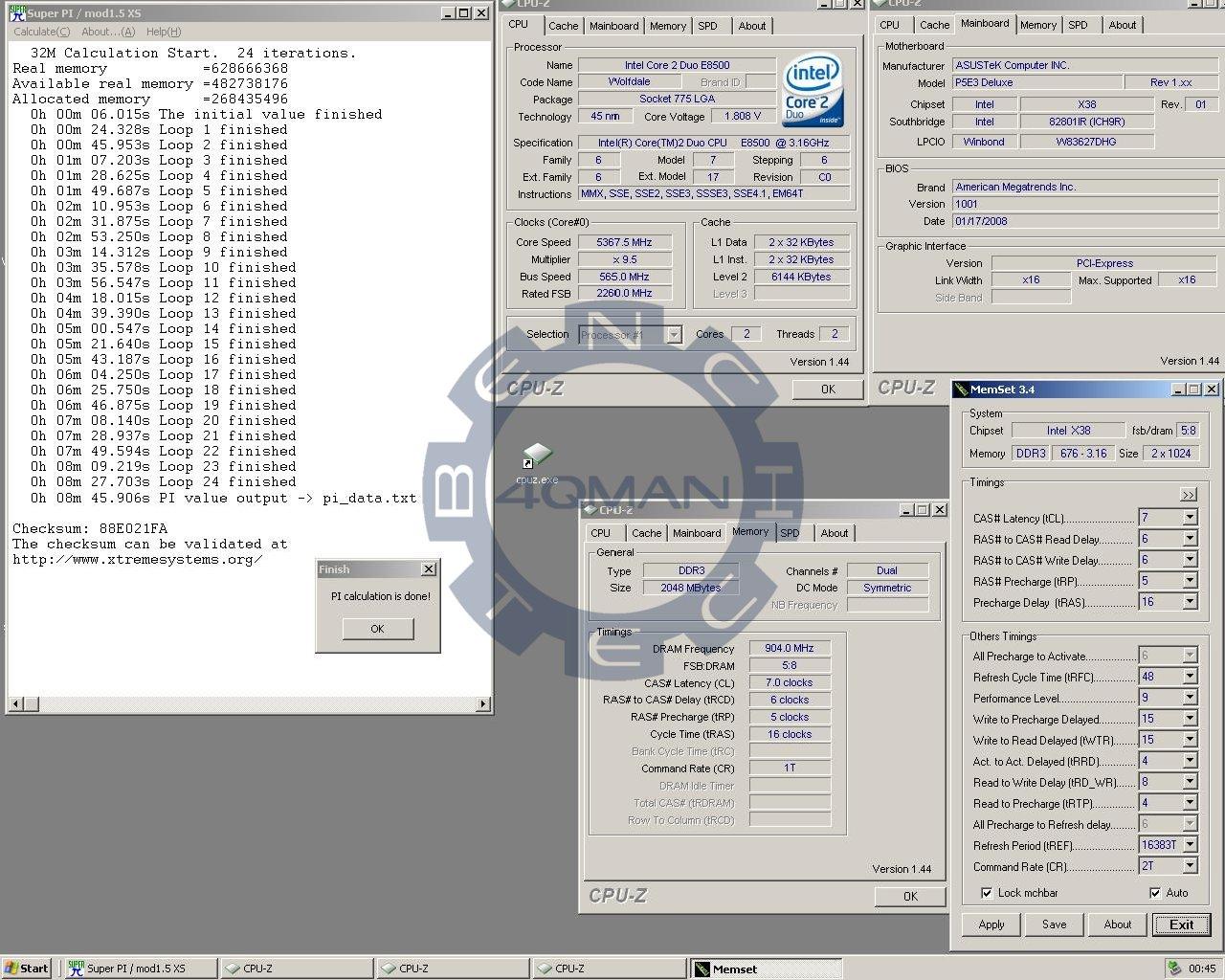
Task: Click the motherboard Model field P5E3 Deluxe
Action: pyautogui.click(x=1036, y=82)
